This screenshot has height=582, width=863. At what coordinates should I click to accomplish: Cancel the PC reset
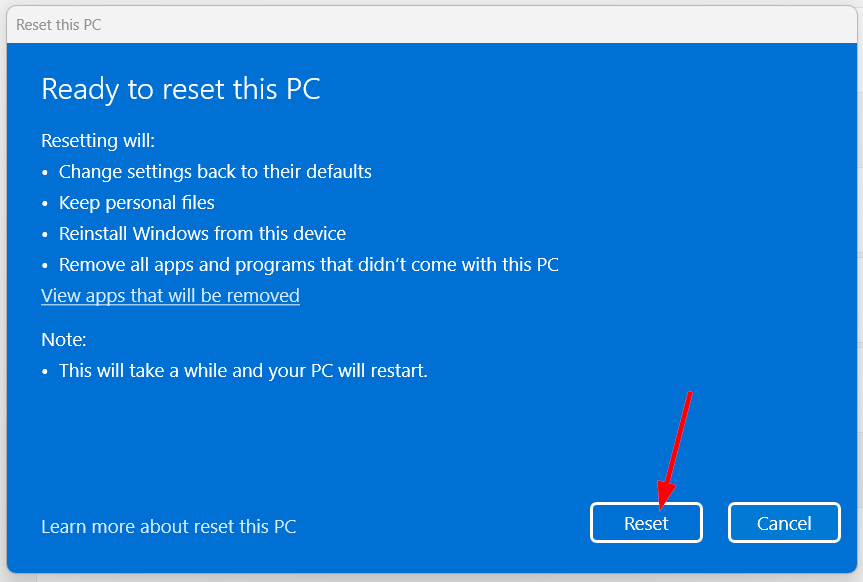tap(784, 523)
